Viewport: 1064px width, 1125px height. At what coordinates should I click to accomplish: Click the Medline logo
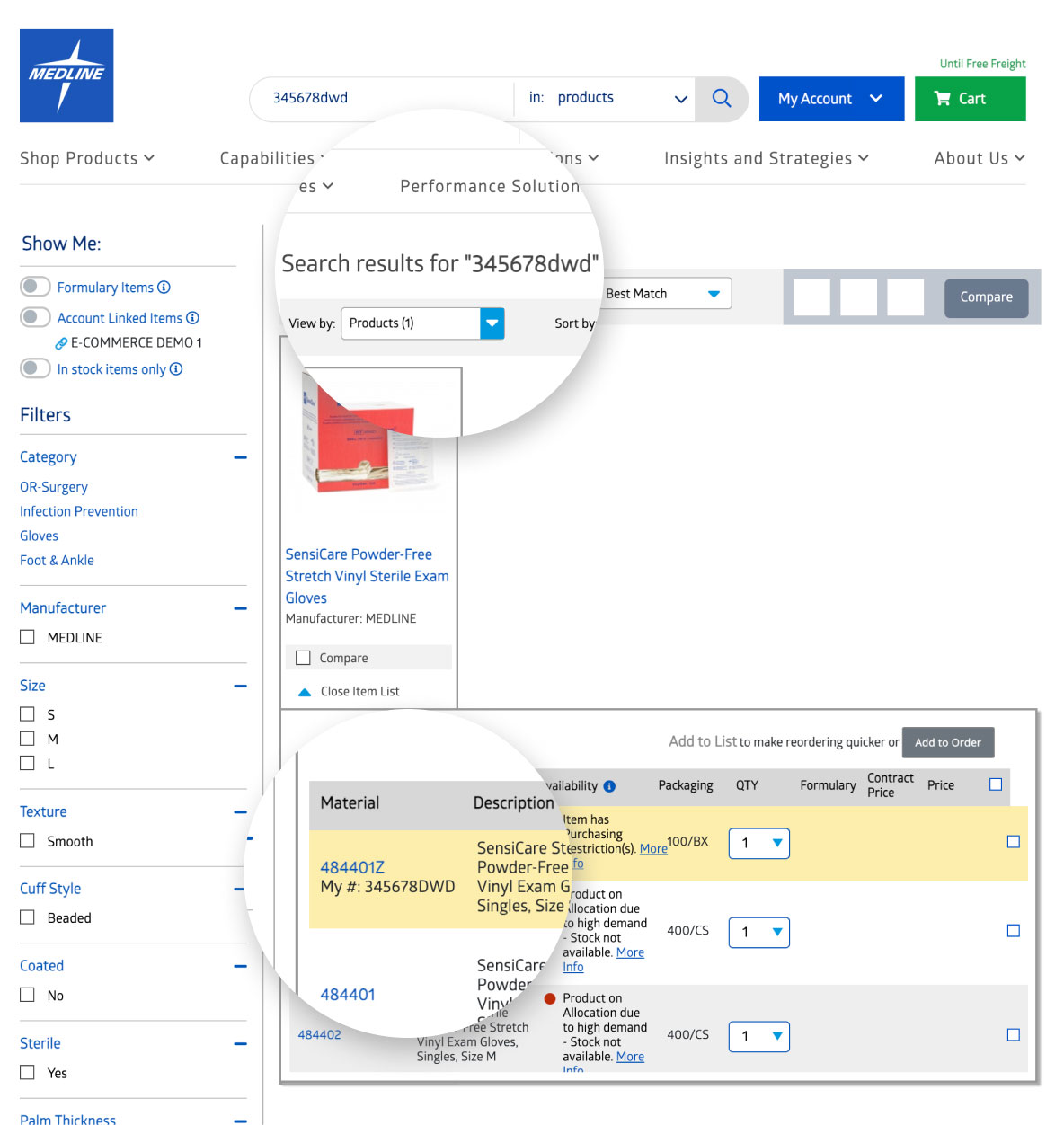tap(66, 75)
